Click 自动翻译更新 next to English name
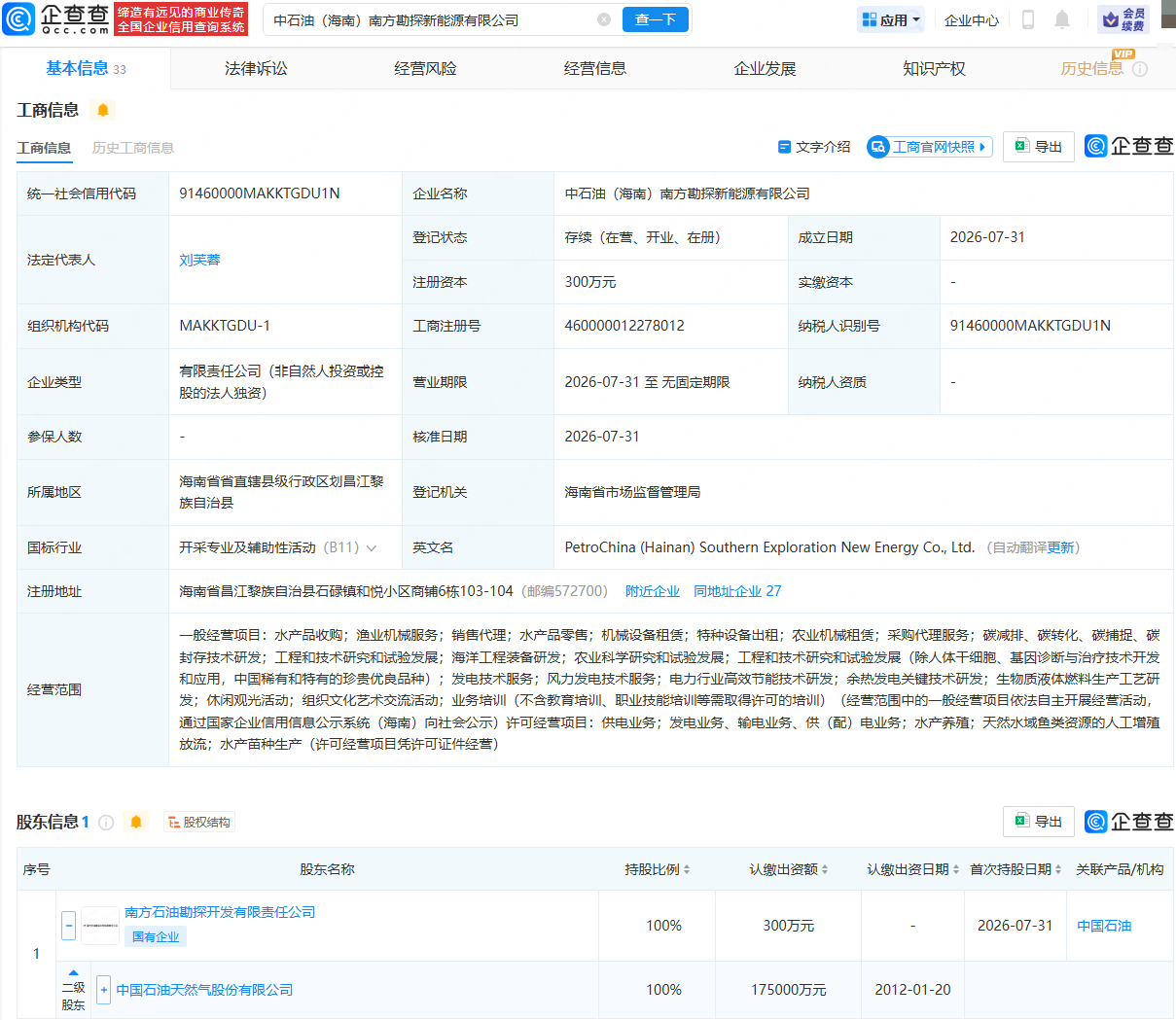 tap(1034, 547)
